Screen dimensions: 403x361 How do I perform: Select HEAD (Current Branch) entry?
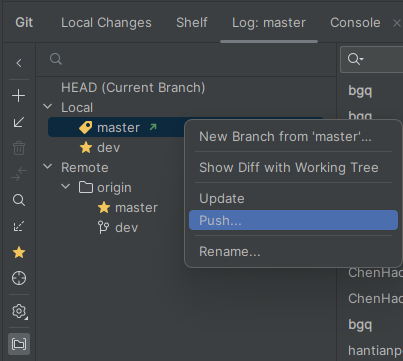[133, 87]
